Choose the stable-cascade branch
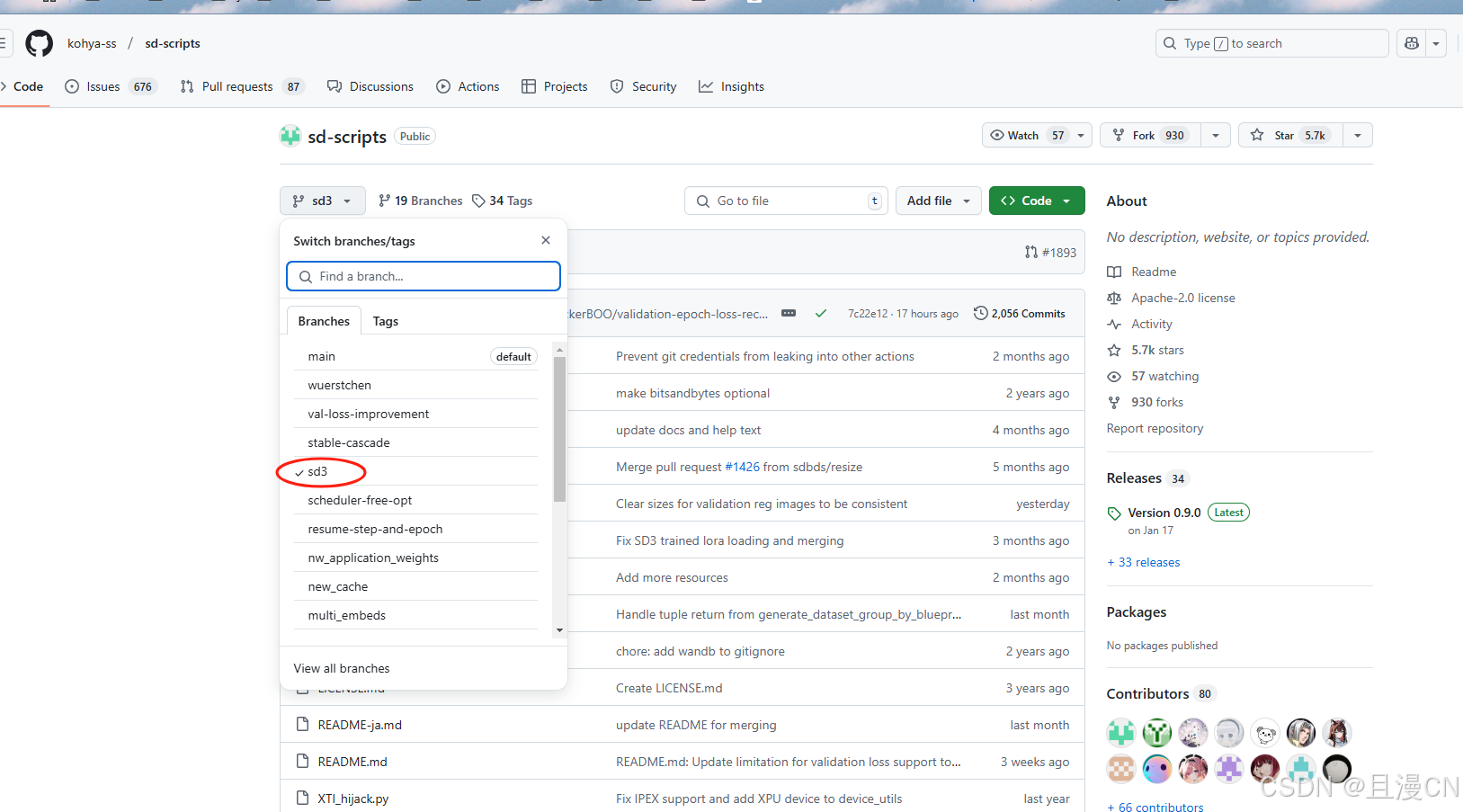The image size is (1463, 812). pos(415,442)
